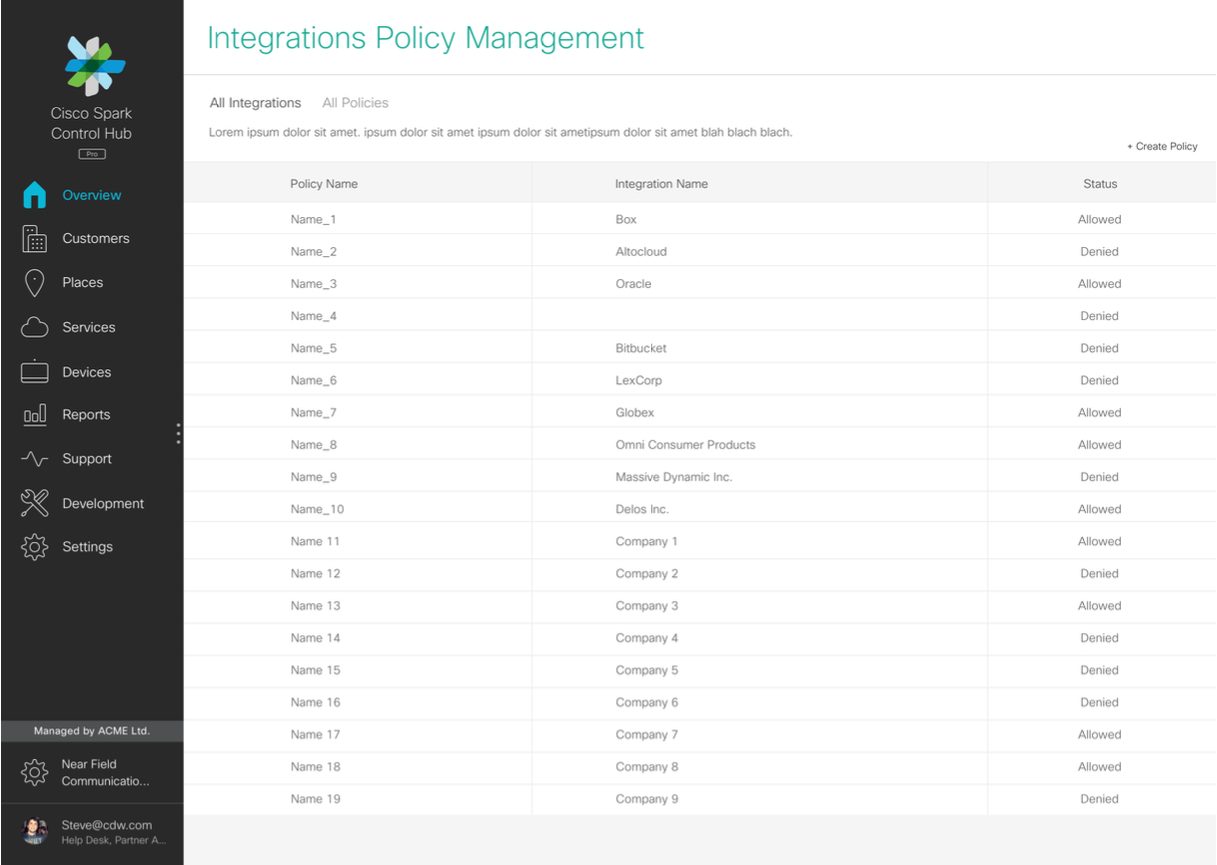Switch to the All Policies tab

pos(355,103)
